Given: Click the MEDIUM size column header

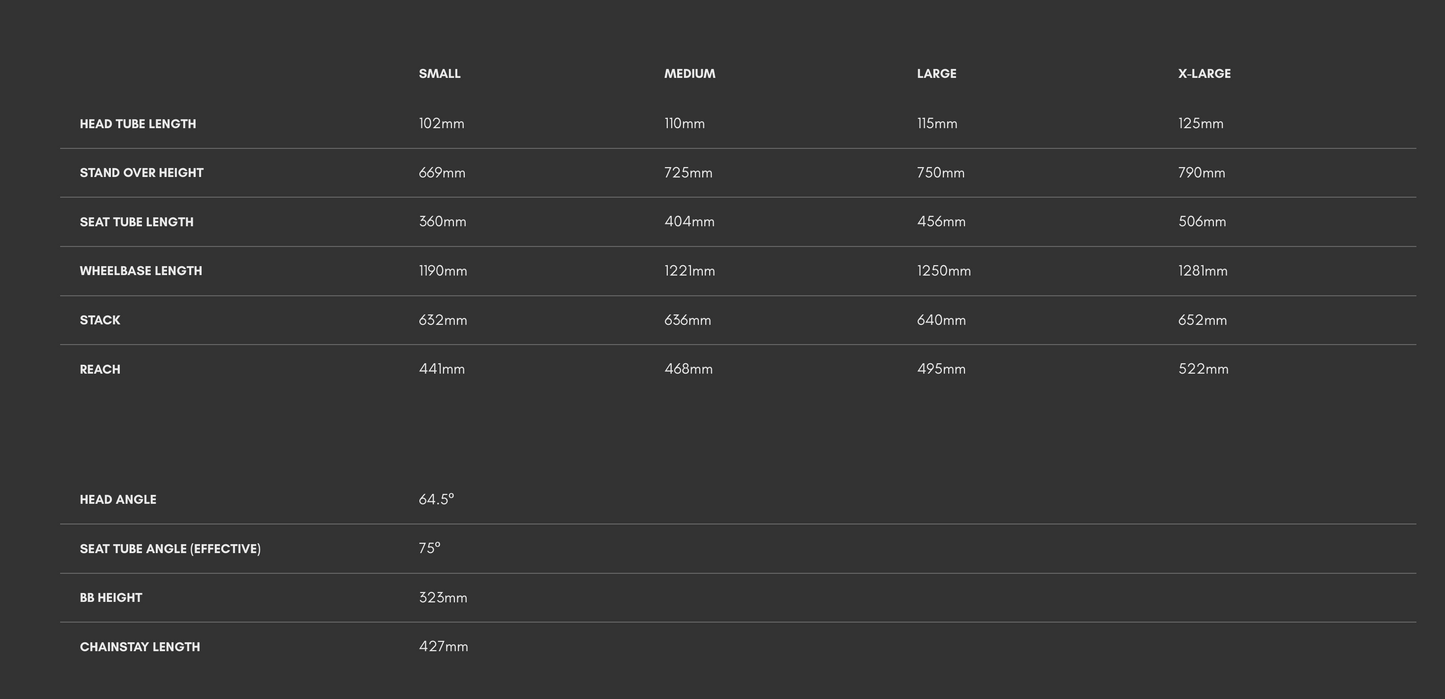Looking at the screenshot, I should tap(690, 74).
